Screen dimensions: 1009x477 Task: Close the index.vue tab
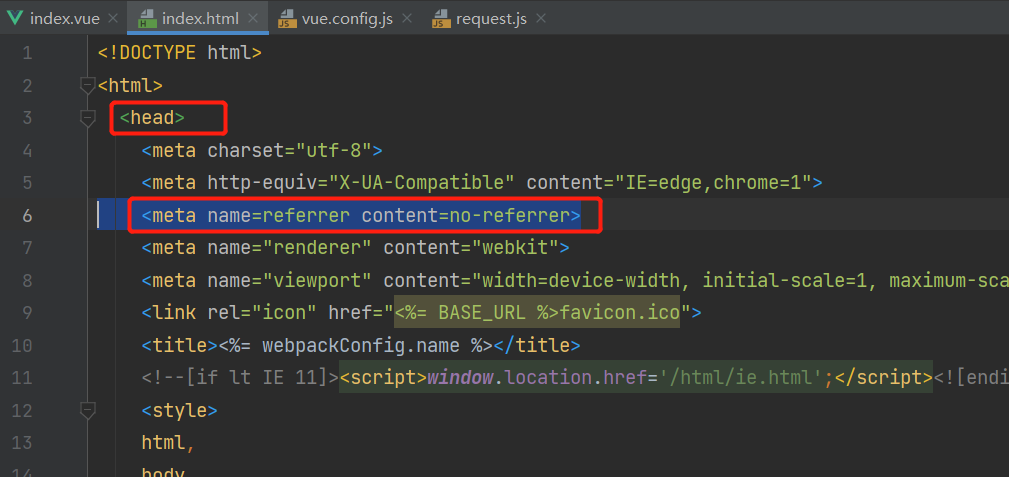[x=113, y=18]
